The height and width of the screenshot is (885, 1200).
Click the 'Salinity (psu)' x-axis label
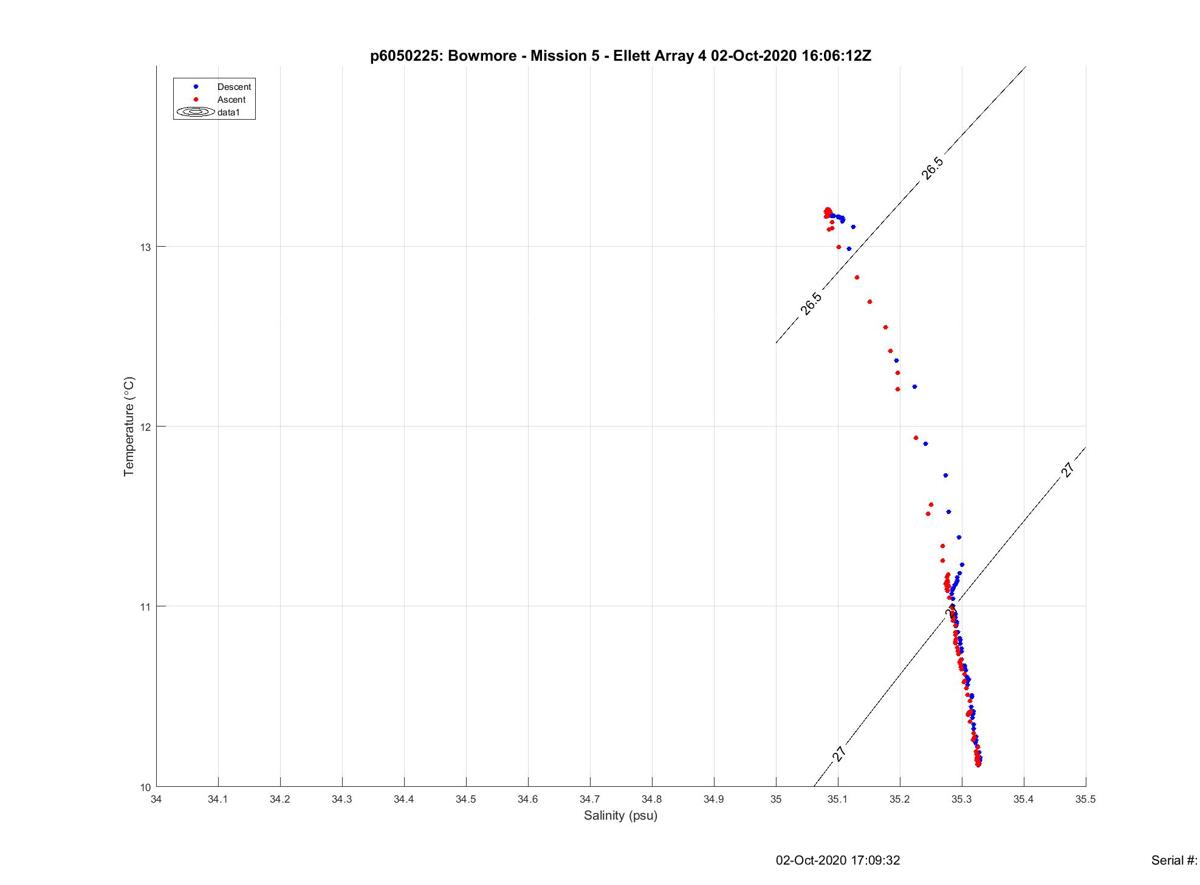tap(621, 816)
